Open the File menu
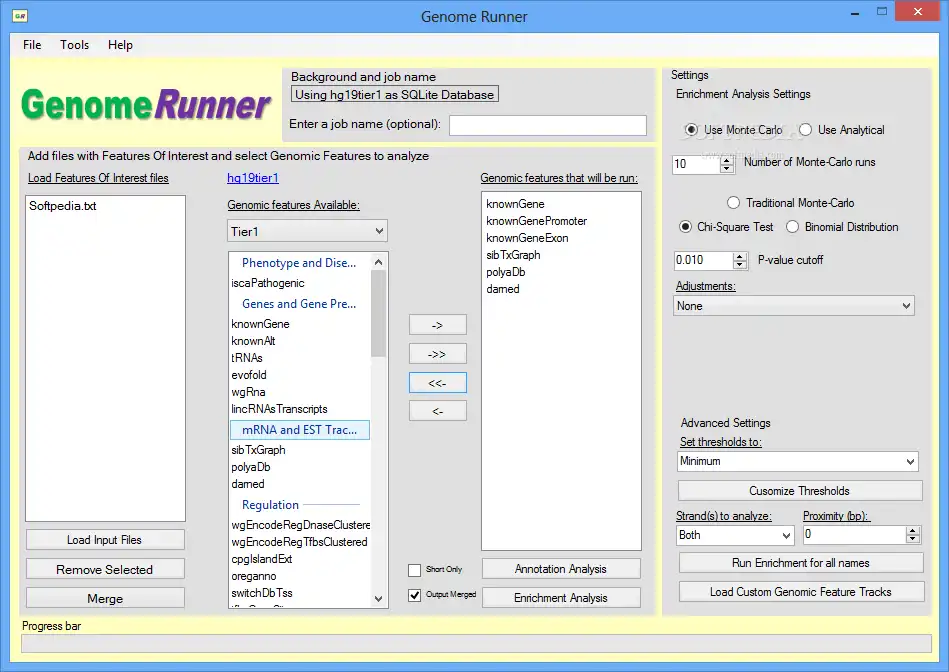The image size is (949, 672). [32, 45]
